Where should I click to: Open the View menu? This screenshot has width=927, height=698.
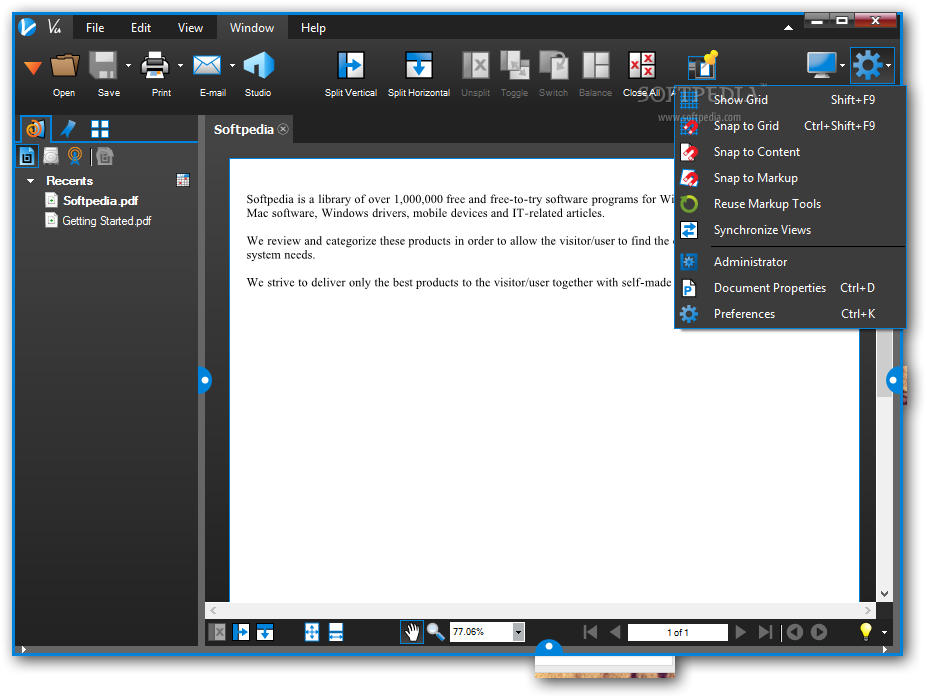pyautogui.click(x=190, y=28)
